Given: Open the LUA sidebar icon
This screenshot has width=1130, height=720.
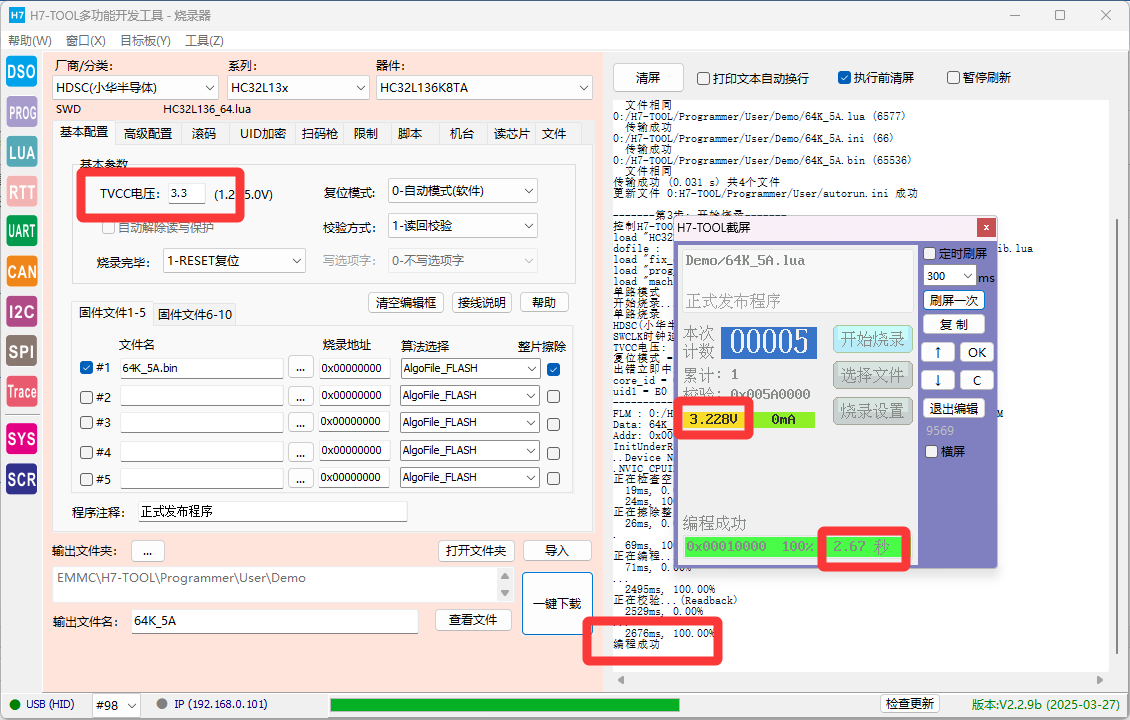Looking at the screenshot, I should [22, 152].
